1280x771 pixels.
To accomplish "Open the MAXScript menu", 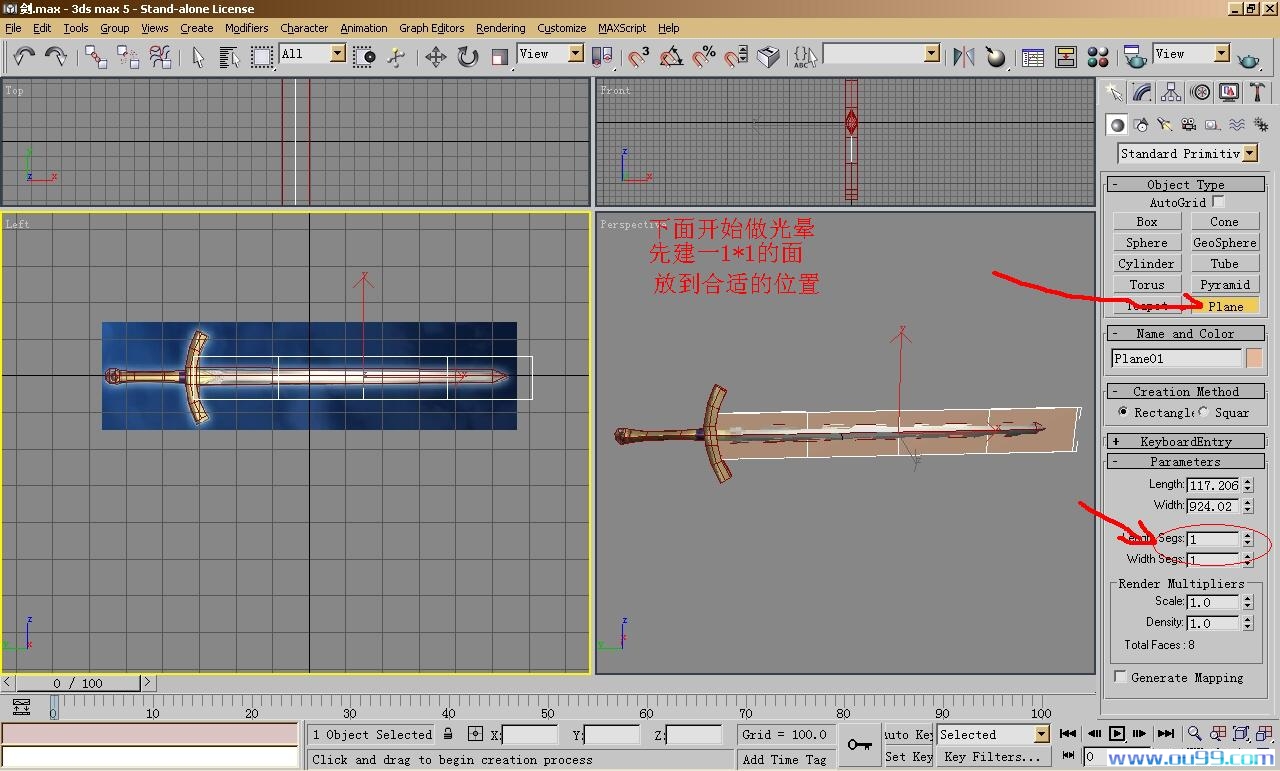I will pos(622,28).
